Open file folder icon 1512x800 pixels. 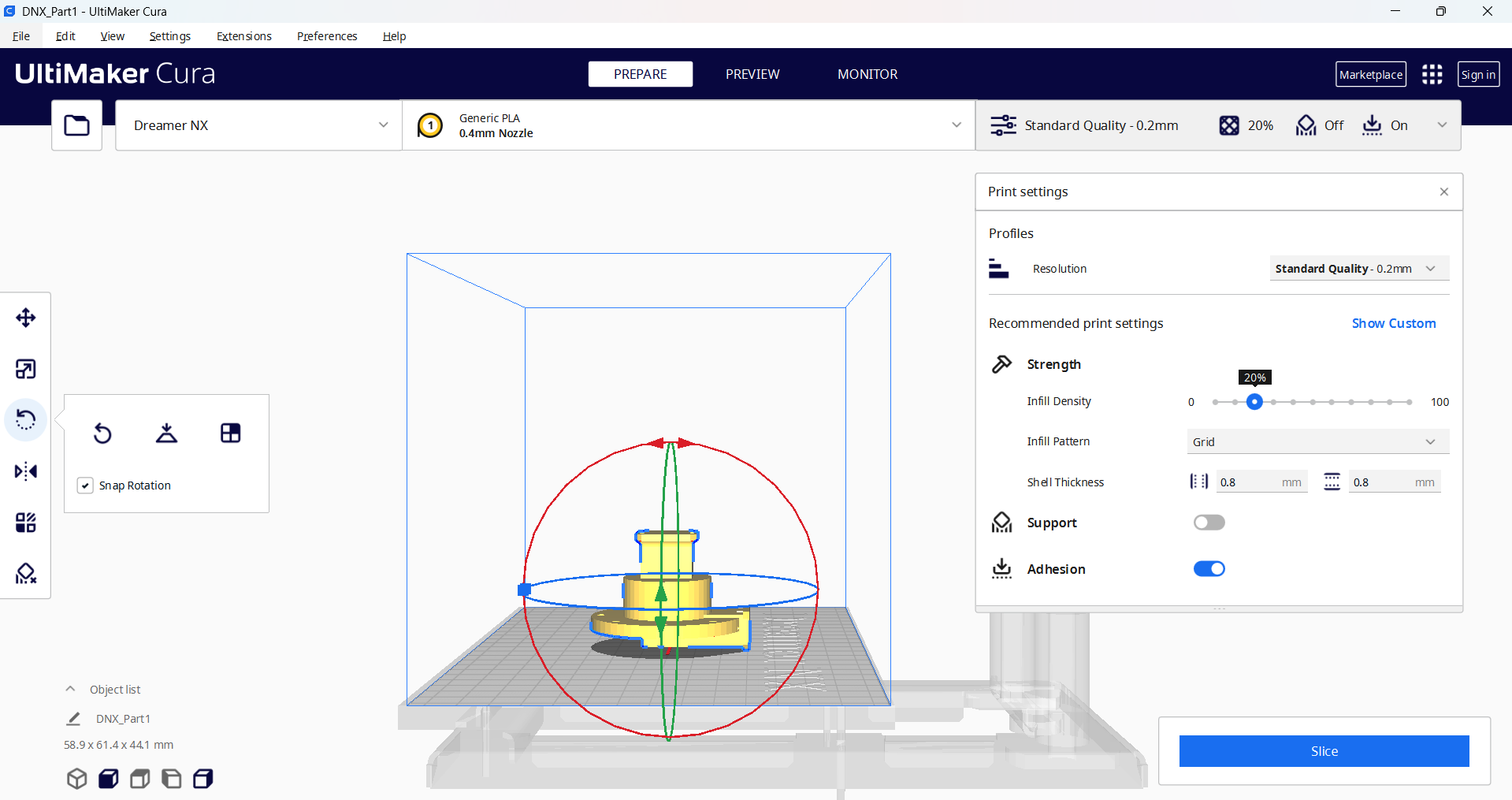pyautogui.click(x=76, y=125)
